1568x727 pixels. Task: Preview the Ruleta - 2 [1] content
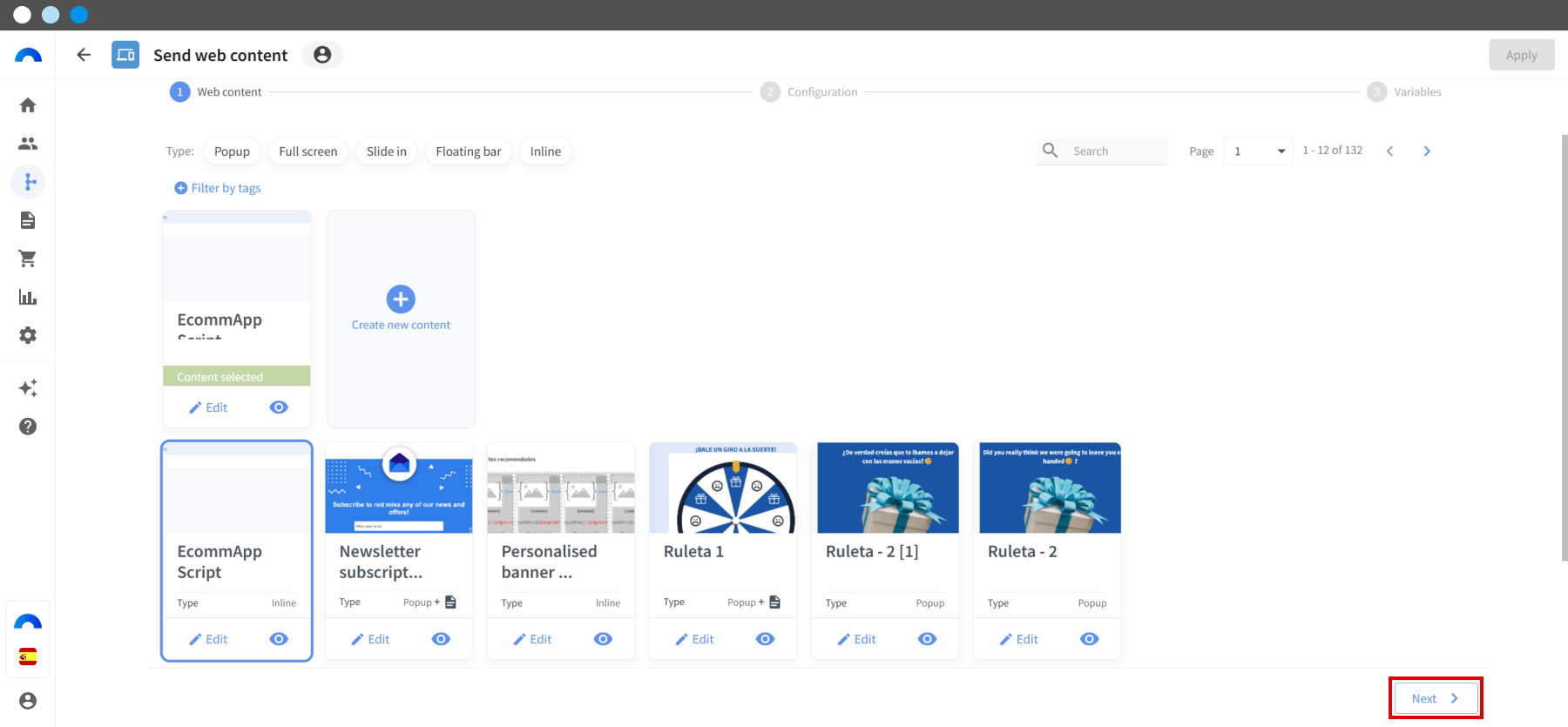[927, 639]
